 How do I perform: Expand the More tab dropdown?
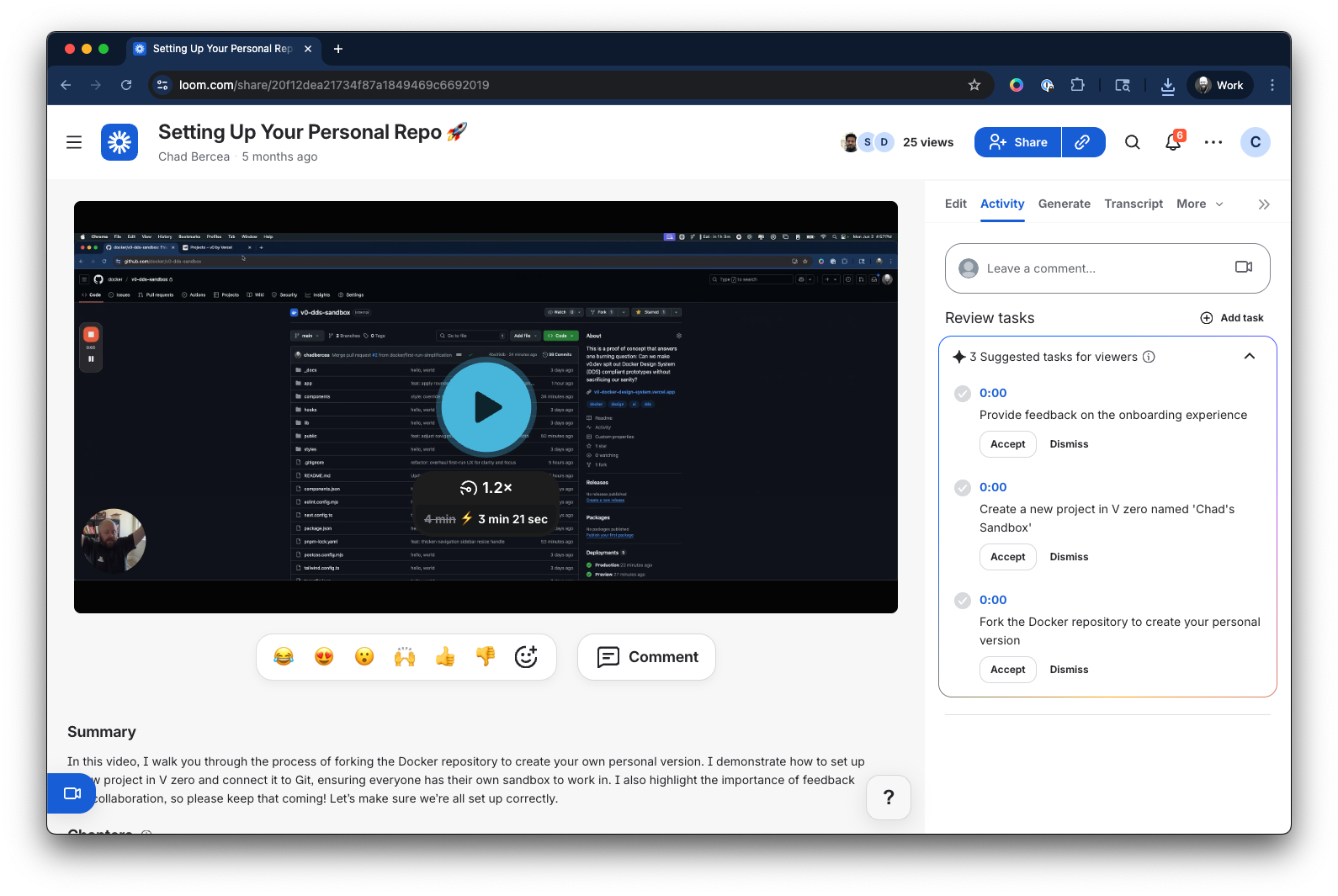point(1200,204)
